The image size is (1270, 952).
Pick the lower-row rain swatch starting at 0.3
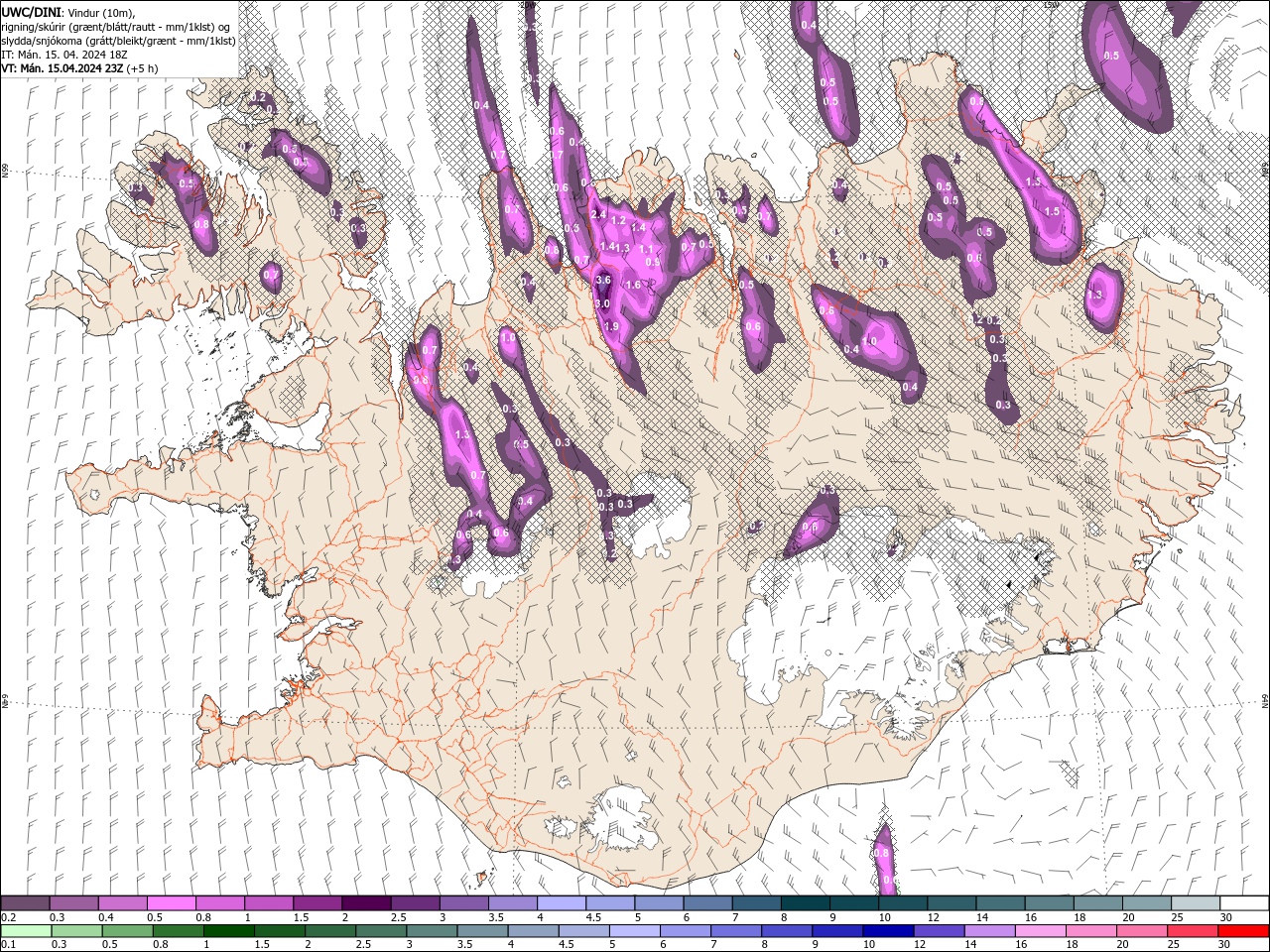pyautogui.click(x=76, y=931)
